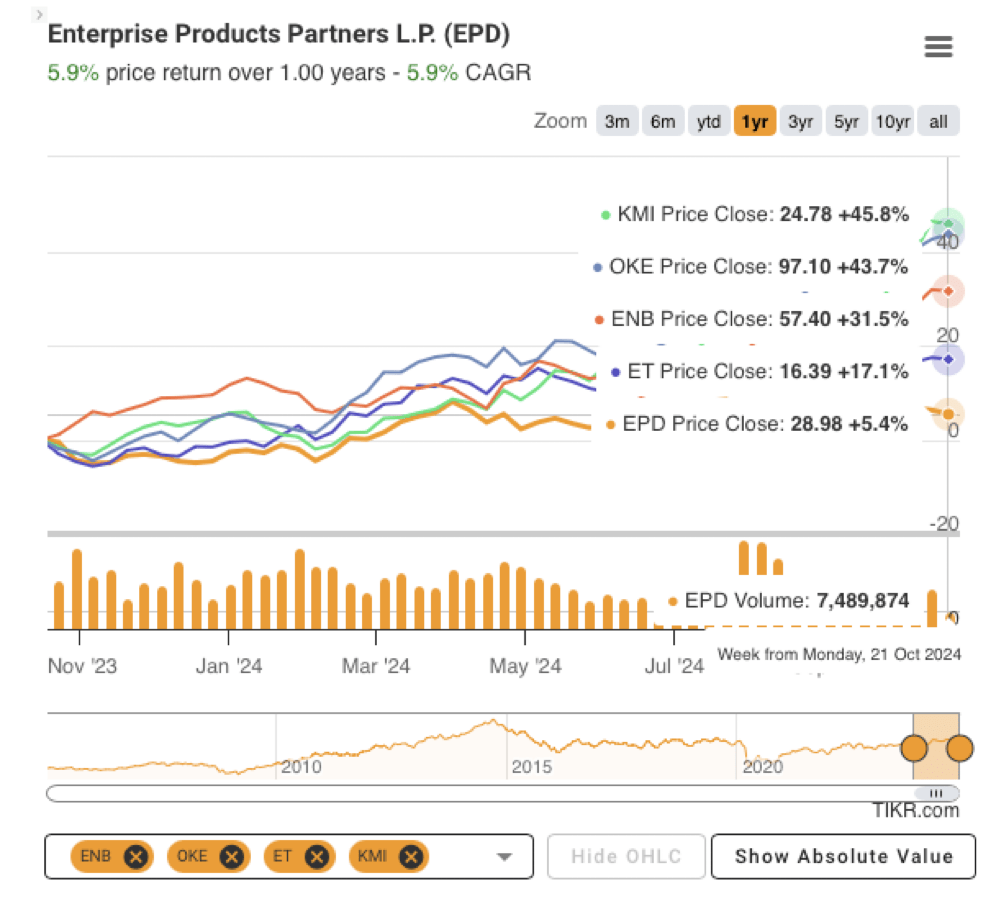Remove the OKE ticker chip

pos(231,856)
